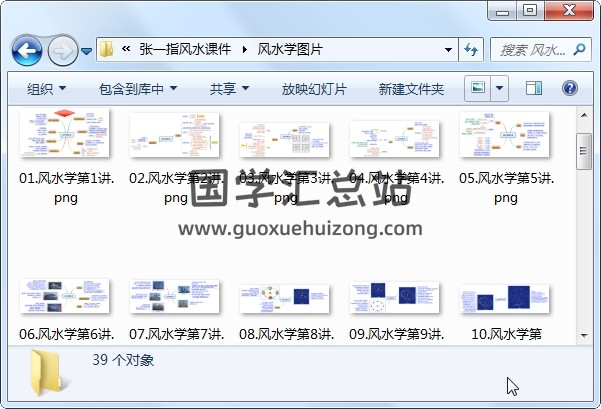
Task: Click the vertical scrollbar thumb
Action: tap(585, 153)
